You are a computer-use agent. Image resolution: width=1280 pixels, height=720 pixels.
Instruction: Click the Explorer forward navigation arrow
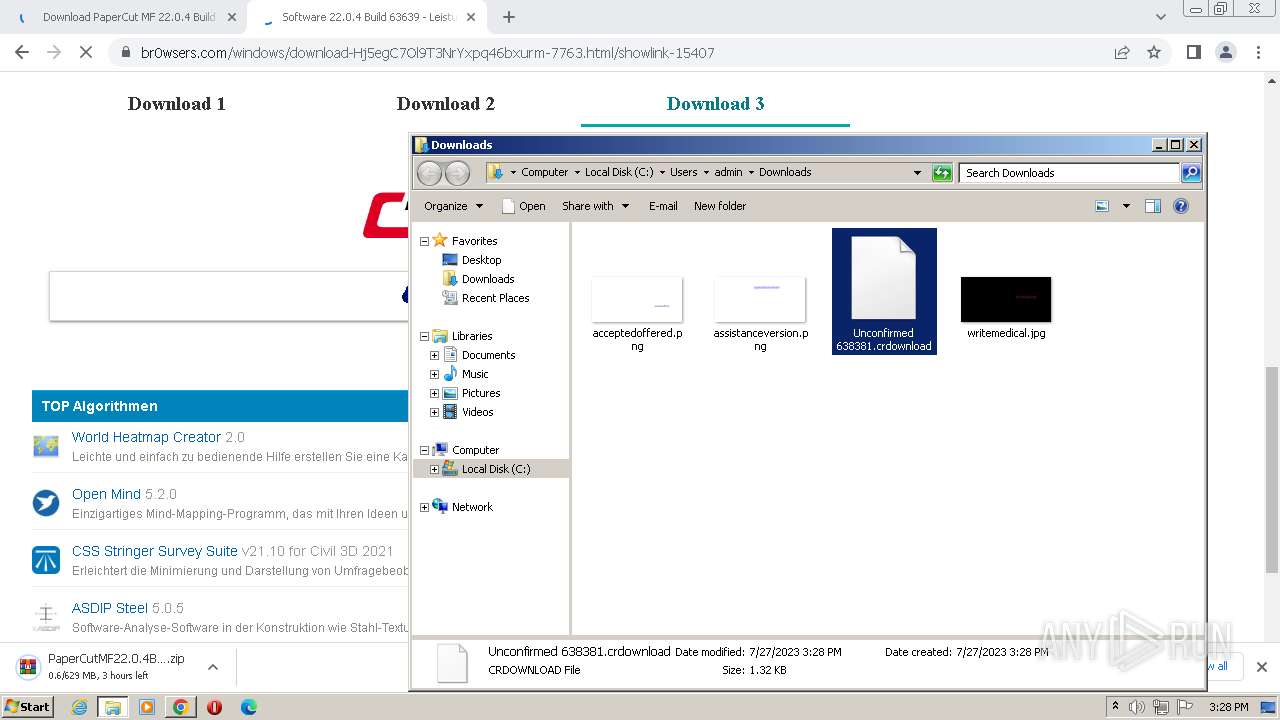(457, 173)
